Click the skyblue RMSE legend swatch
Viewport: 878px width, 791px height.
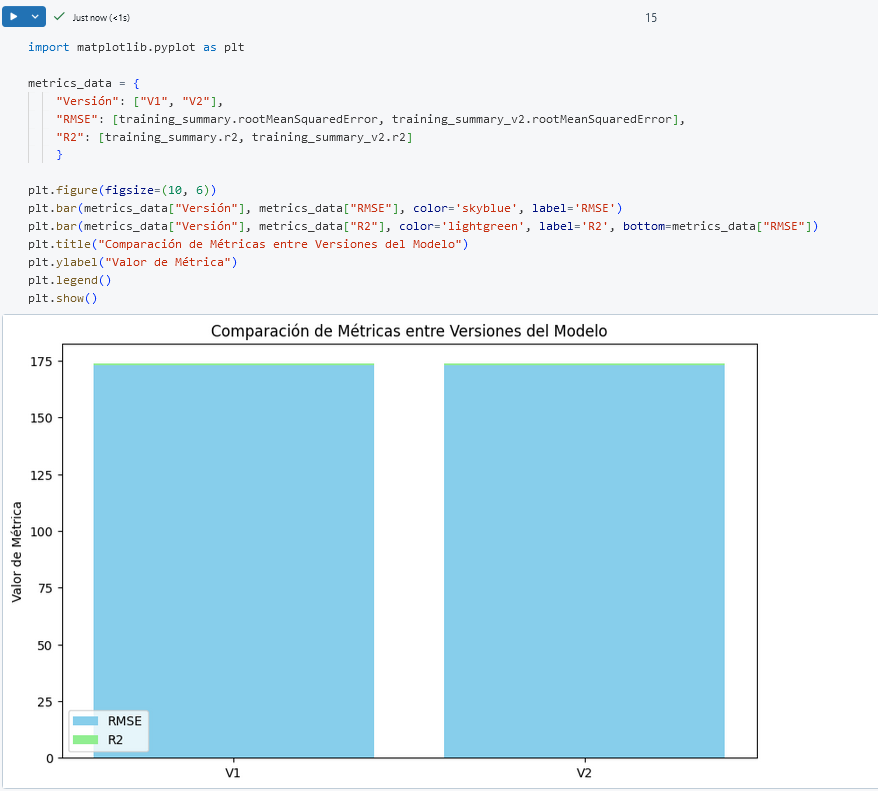(86, 721)
